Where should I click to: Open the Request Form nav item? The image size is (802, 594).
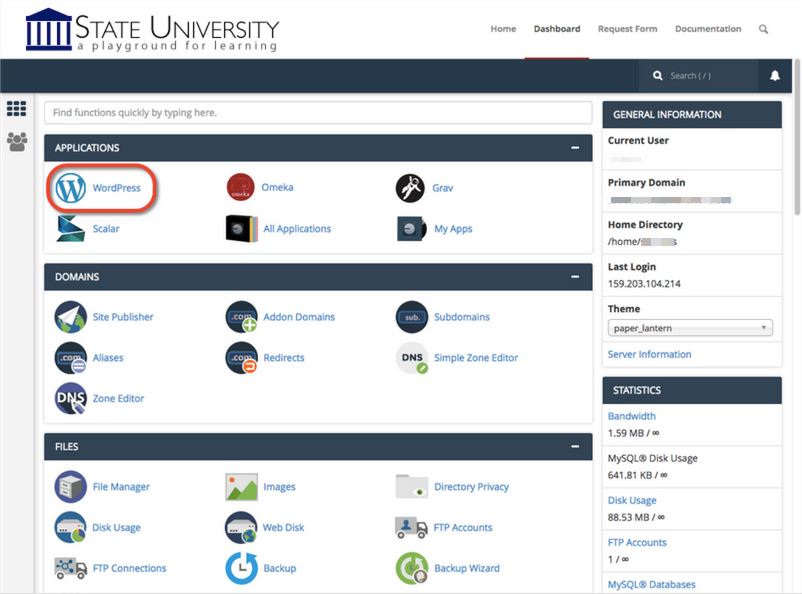coord(628,29)
